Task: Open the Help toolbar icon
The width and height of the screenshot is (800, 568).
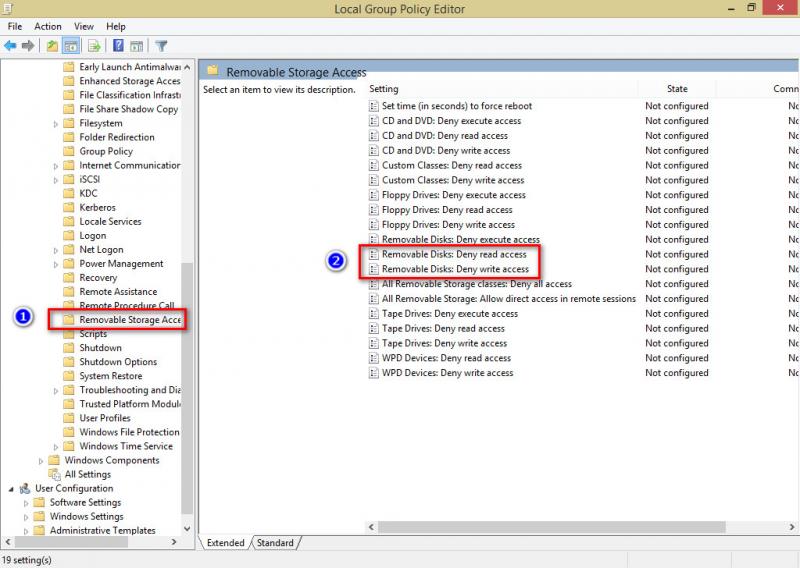Action: coord(118,46)
